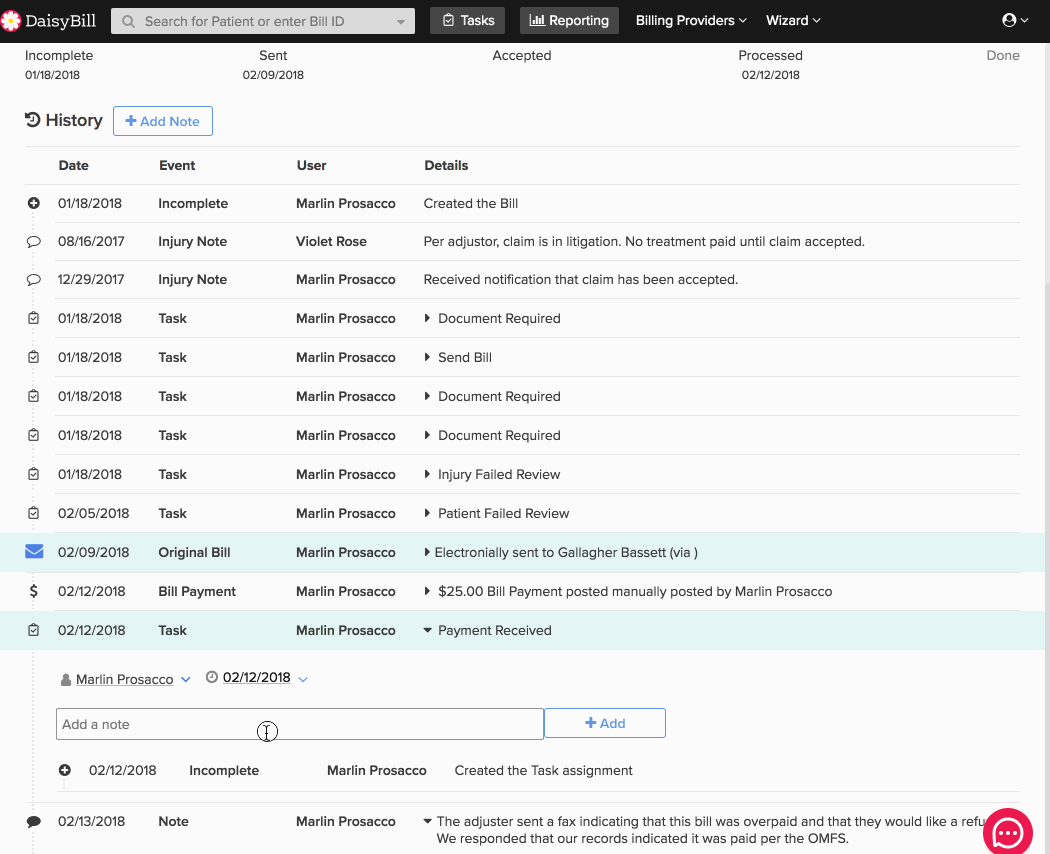Change task assignee Marlin Prosacco dropdown
This screenshot has height=854, width=1050.
(x=186, y=679)
